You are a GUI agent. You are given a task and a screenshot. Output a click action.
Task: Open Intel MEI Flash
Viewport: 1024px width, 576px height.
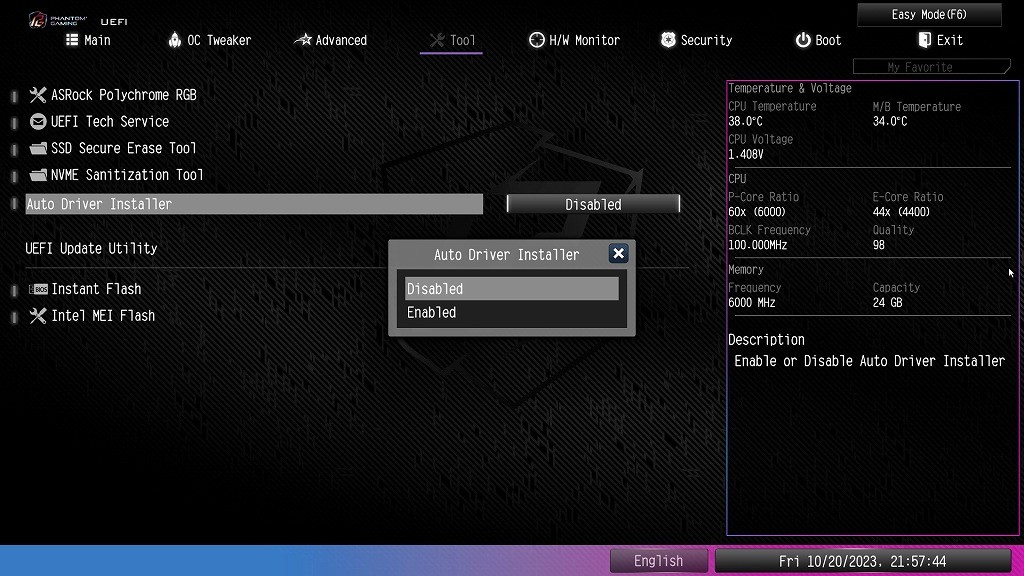(x=103, y=315)
